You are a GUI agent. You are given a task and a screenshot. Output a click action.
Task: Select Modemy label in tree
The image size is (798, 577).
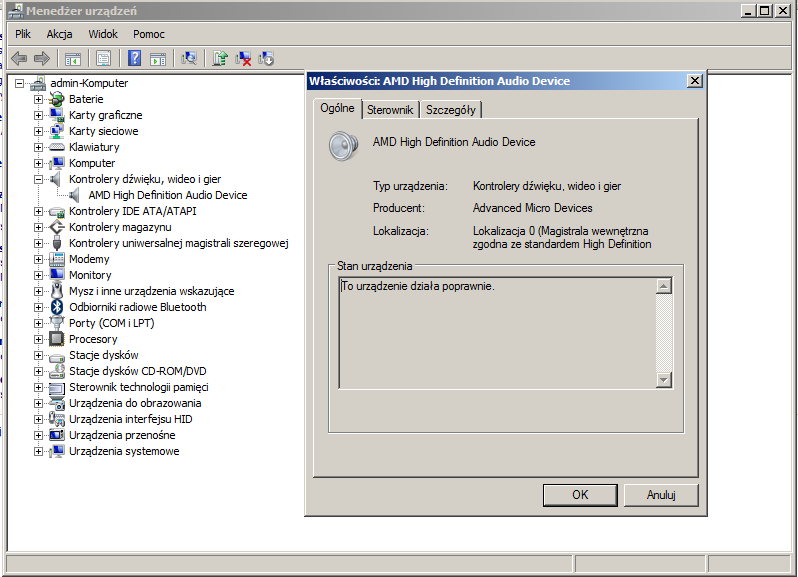coord(89,259)
